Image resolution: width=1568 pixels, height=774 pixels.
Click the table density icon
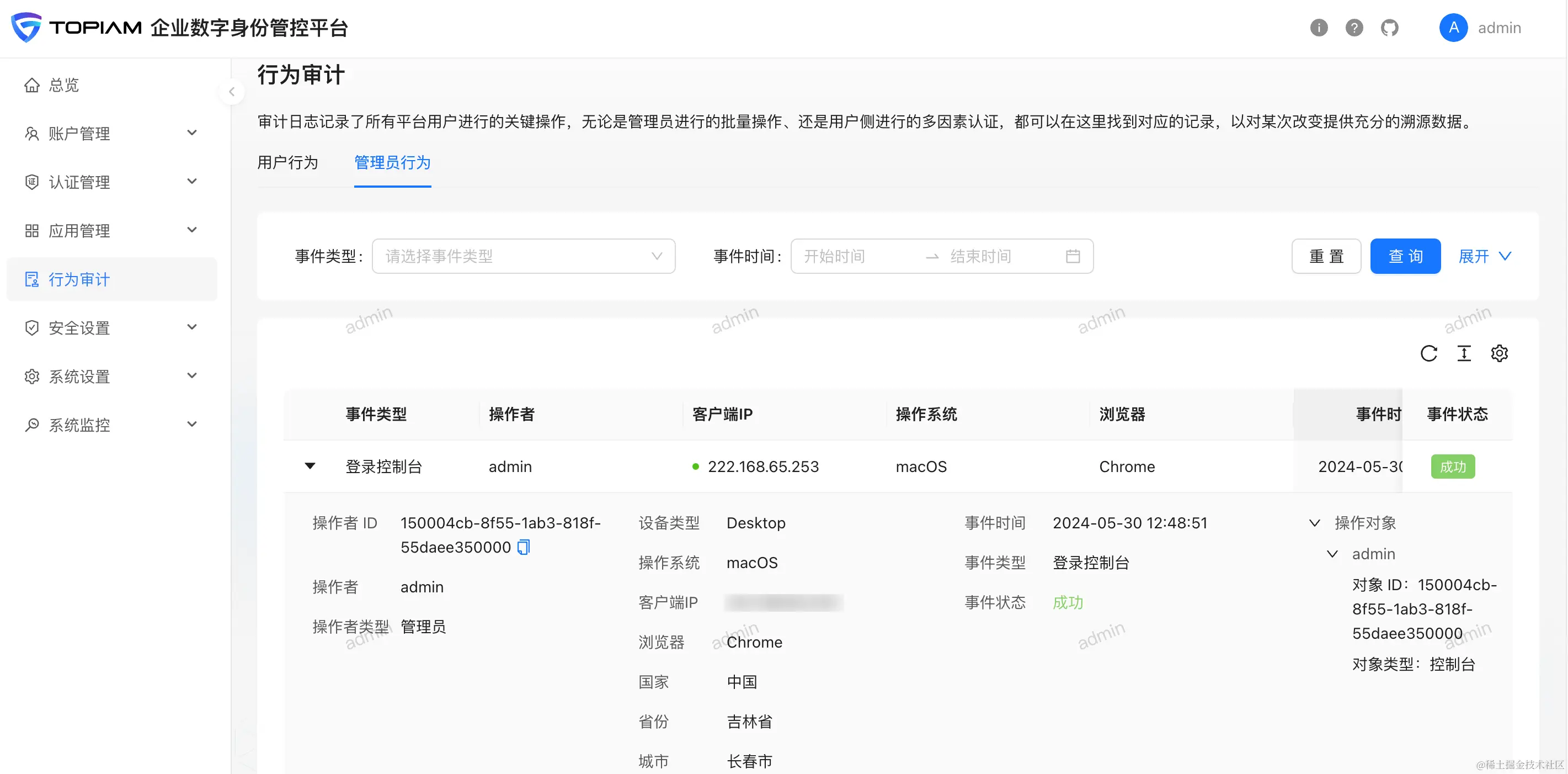tap(1464, 353)
